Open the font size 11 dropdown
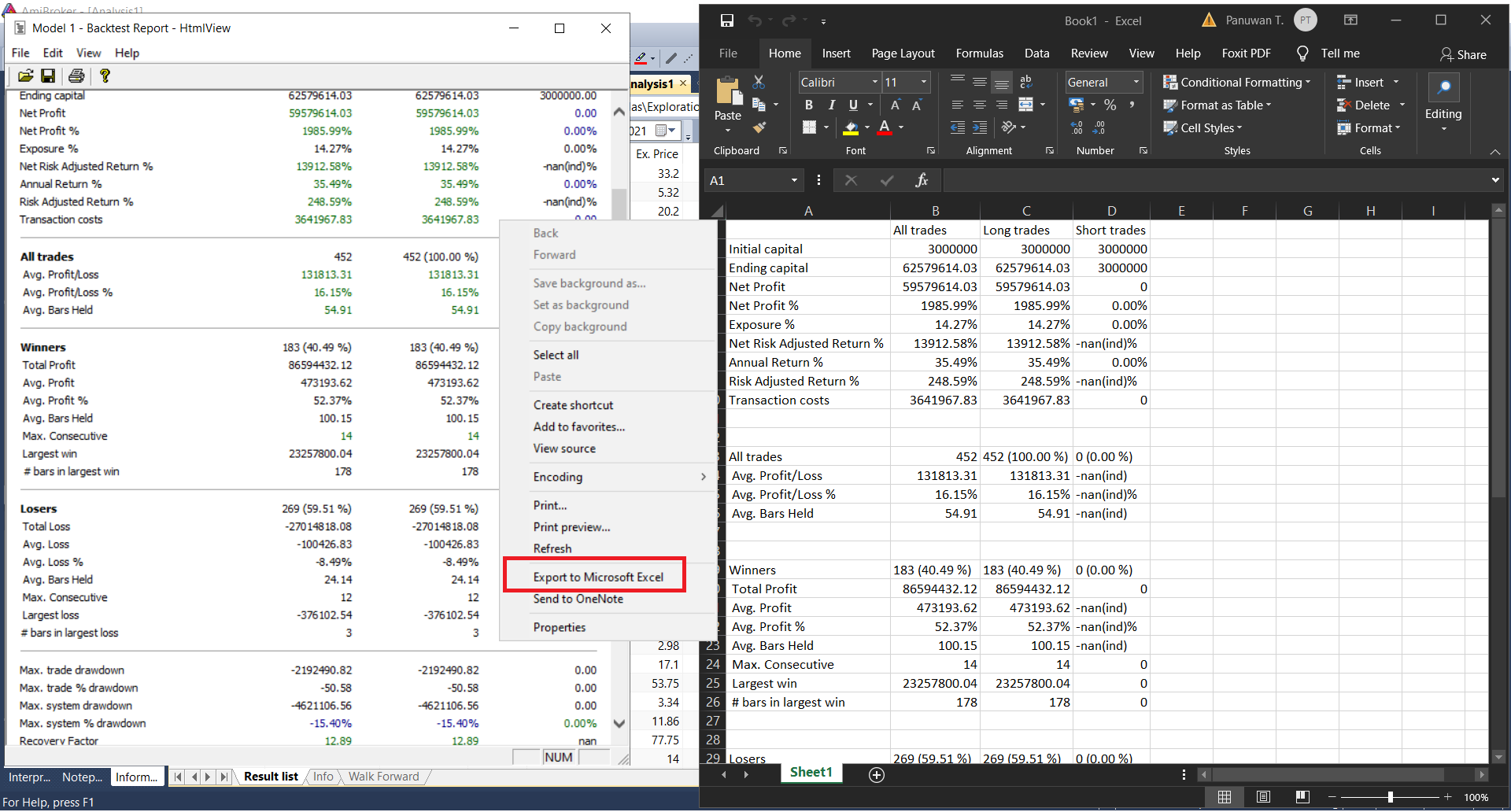Viewport: 1511px width, 812px height. (924, 82)
